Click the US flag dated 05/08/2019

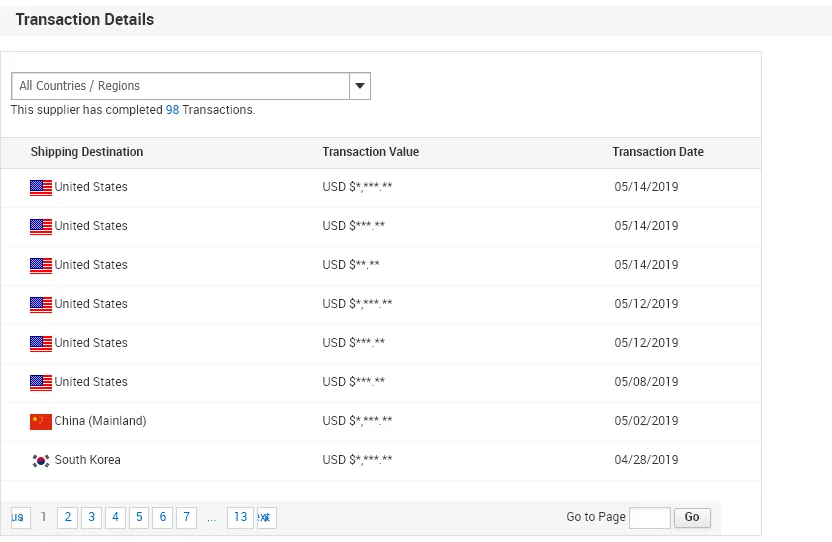point(41,382)
